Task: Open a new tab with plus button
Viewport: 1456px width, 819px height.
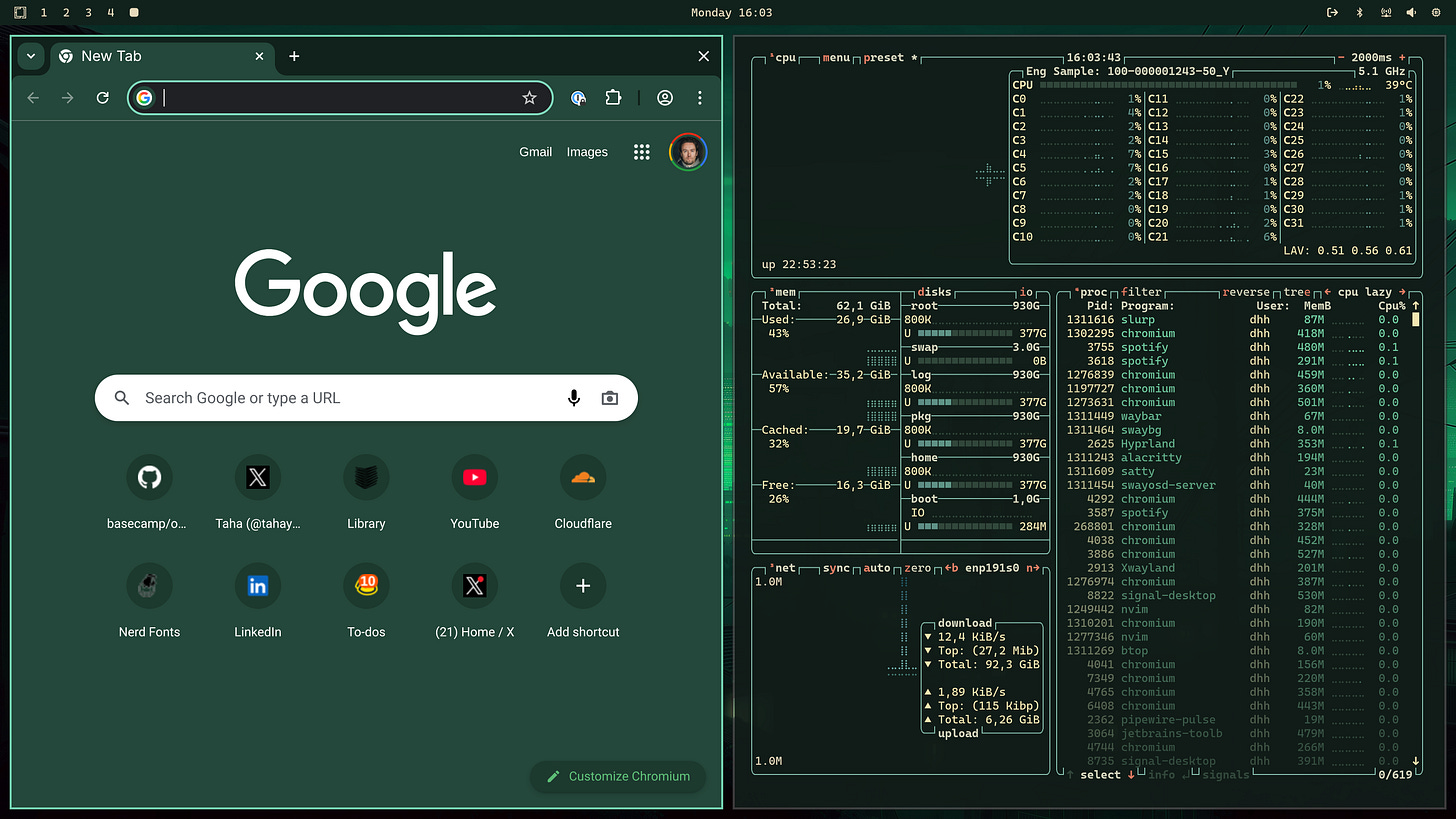Action: (x=294, y=56)
